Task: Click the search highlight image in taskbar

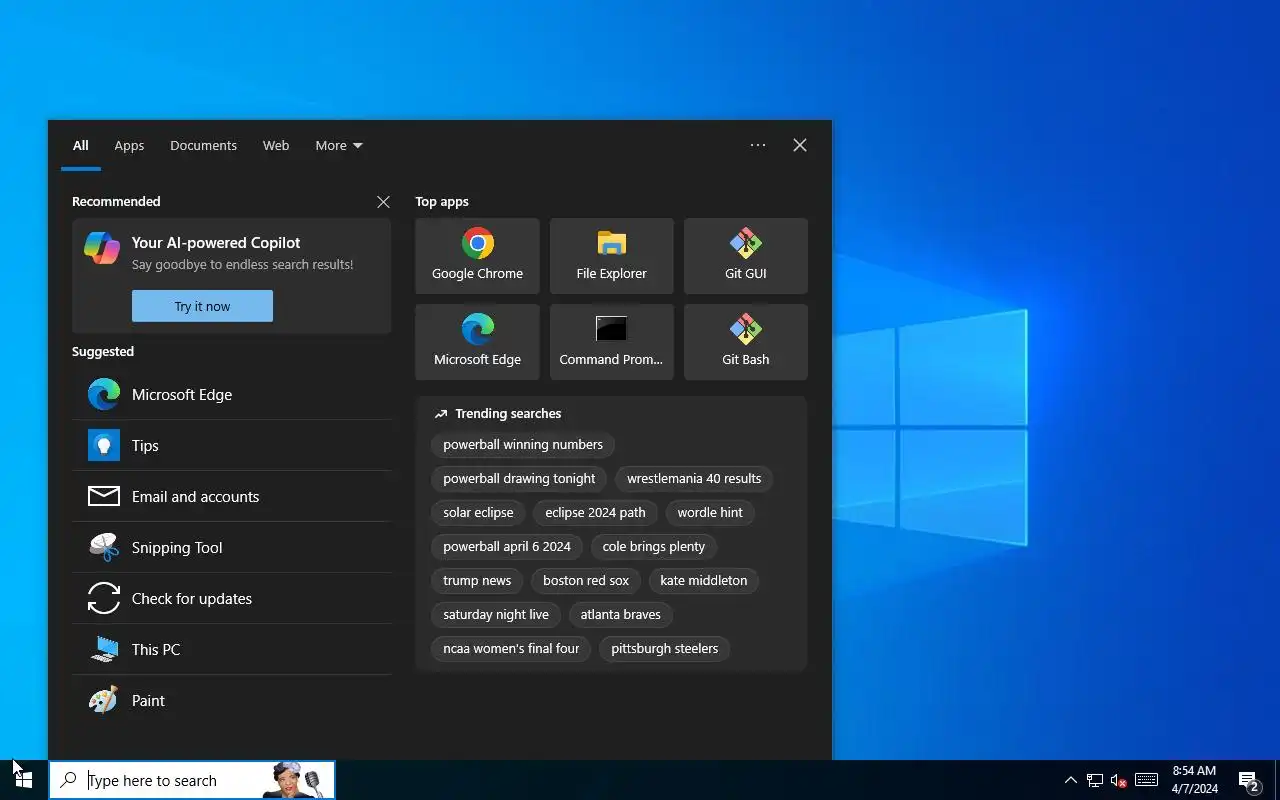Action: coord(292,780)
